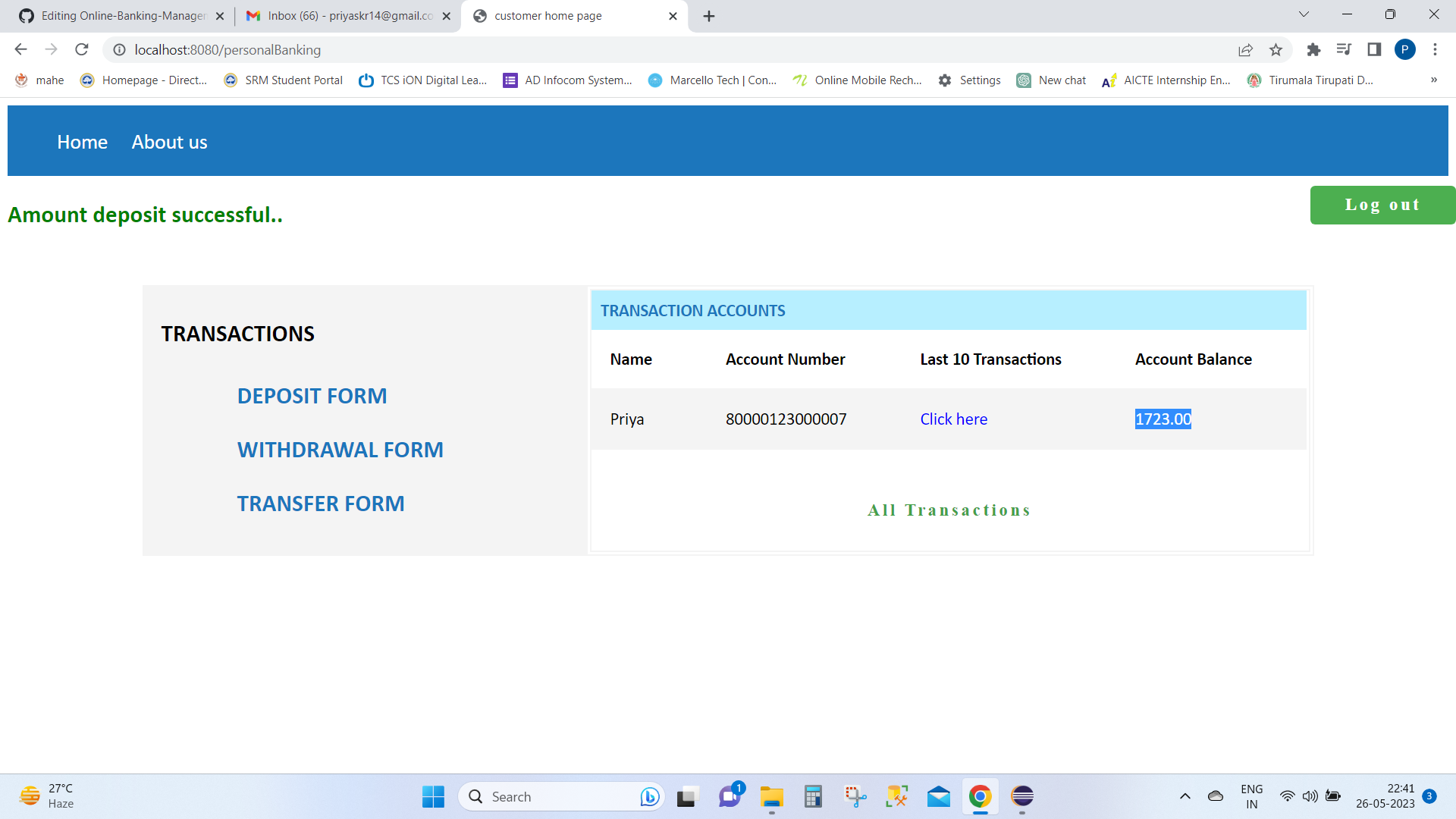
Task: Toggle Wi-Fi via the system tray icon
Action: pos(1288,796)
